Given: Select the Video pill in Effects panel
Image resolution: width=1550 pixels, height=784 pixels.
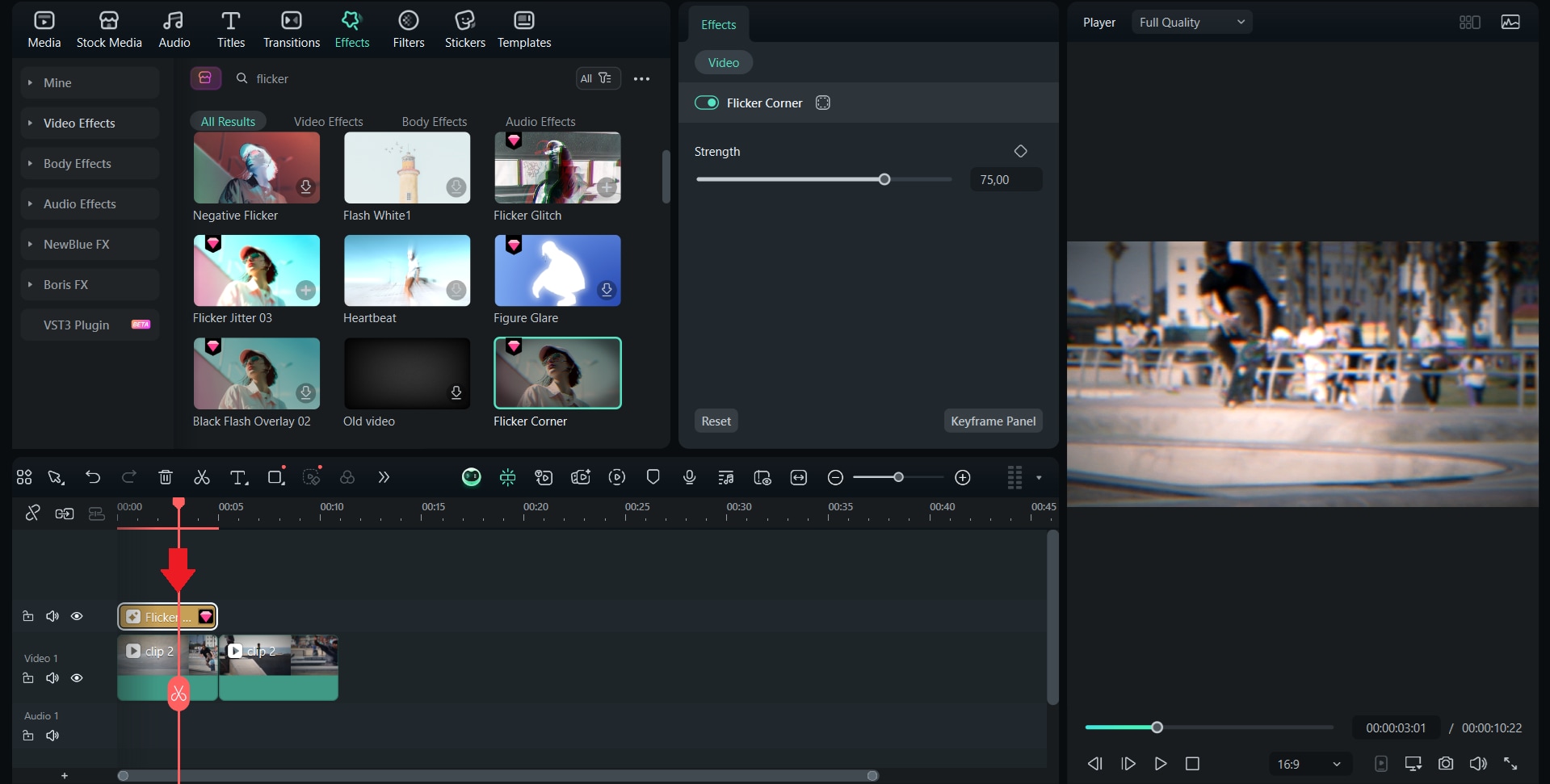Looking at the screenshot, I should 724,62.
